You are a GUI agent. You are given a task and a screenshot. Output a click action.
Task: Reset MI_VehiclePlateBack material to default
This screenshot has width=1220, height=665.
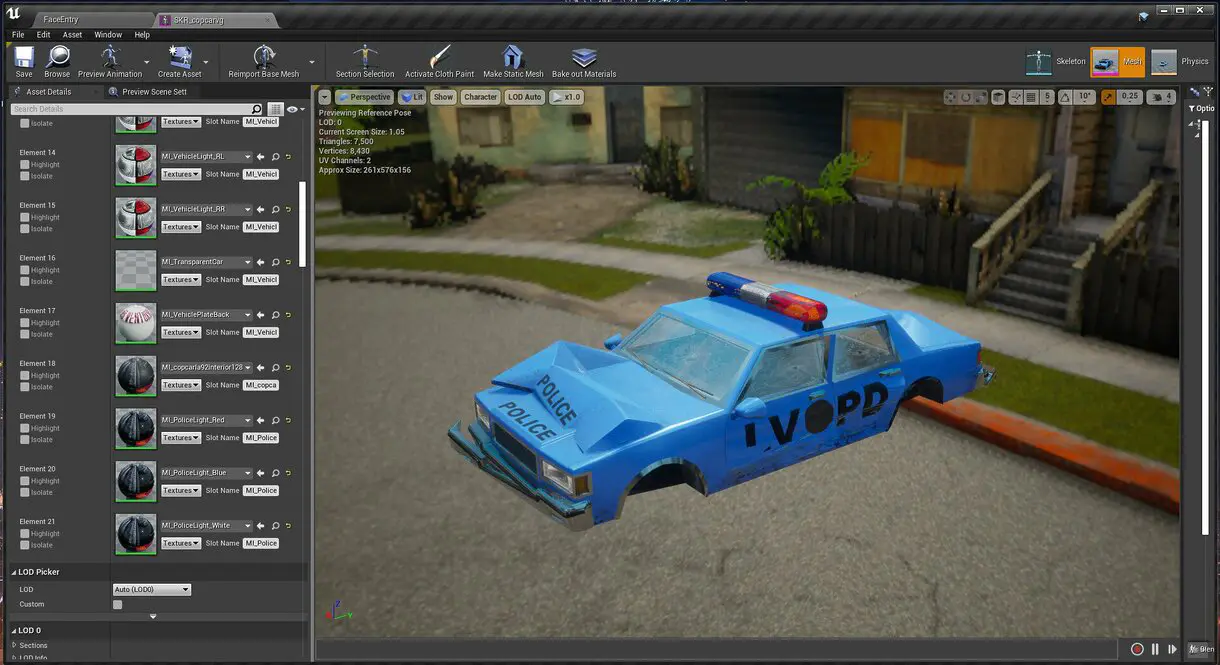[288, 315]
